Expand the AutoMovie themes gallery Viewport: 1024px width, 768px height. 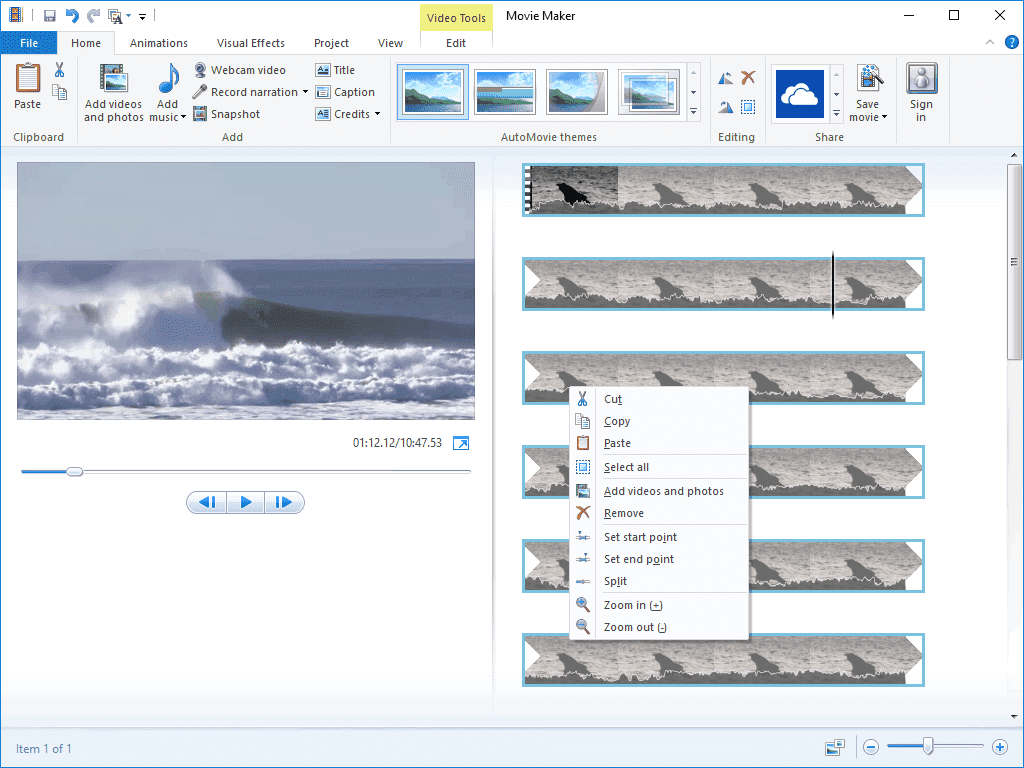click(694, 112)
